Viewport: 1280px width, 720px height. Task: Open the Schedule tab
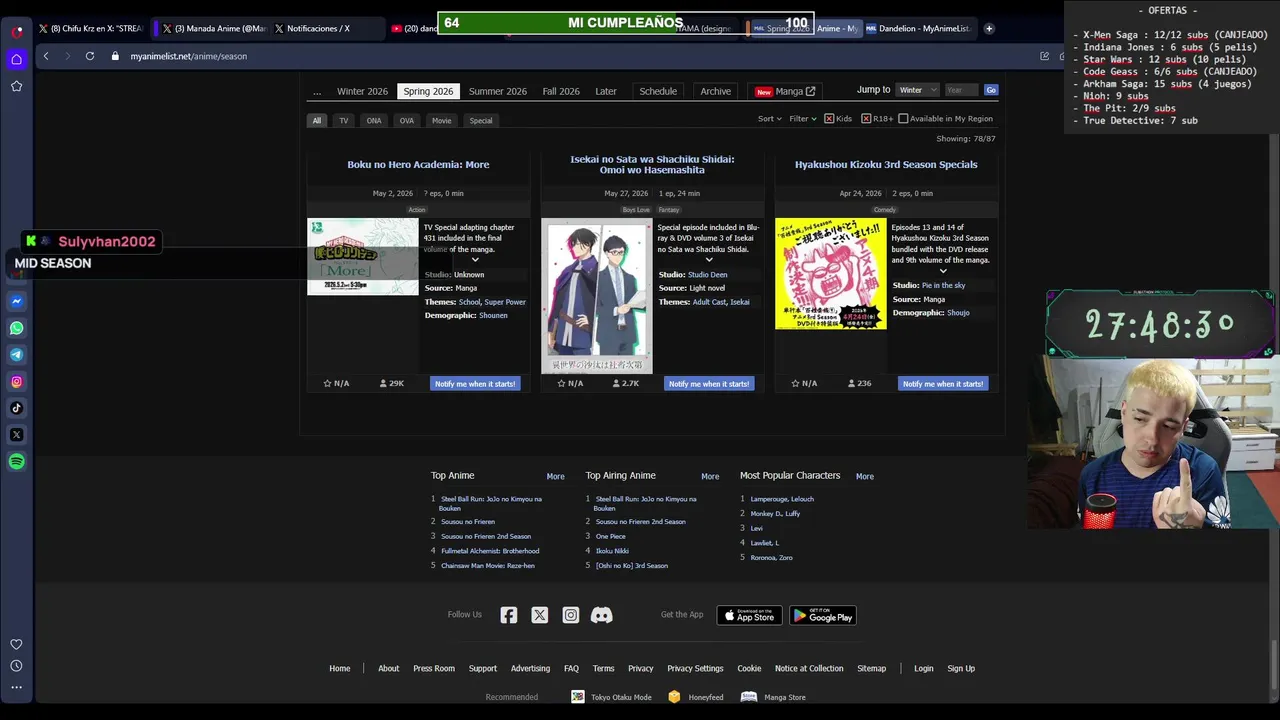[658, 91]
